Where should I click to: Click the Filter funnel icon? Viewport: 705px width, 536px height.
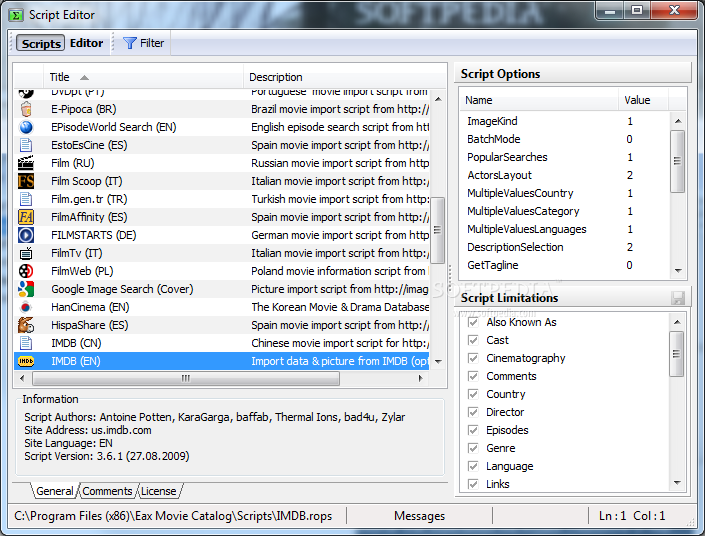(x=129, y=43)
